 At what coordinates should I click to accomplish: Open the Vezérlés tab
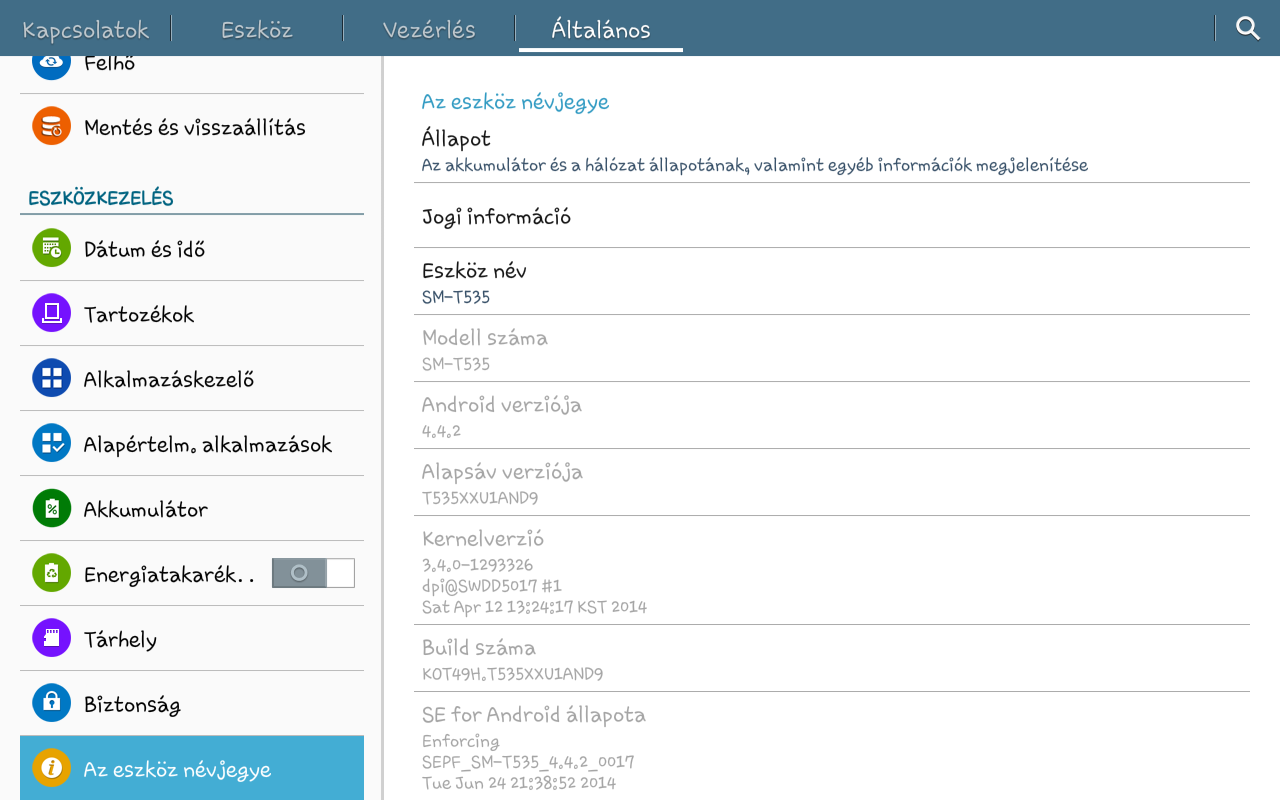[429, 29]
